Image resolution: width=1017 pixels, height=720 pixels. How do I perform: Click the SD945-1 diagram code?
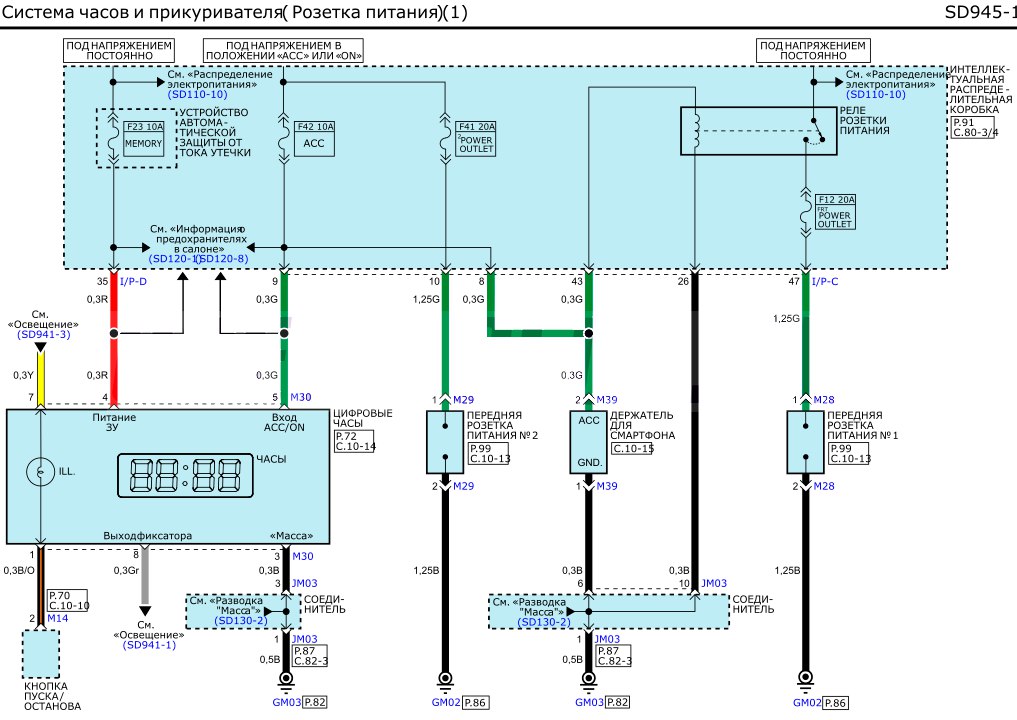point(979,13)
